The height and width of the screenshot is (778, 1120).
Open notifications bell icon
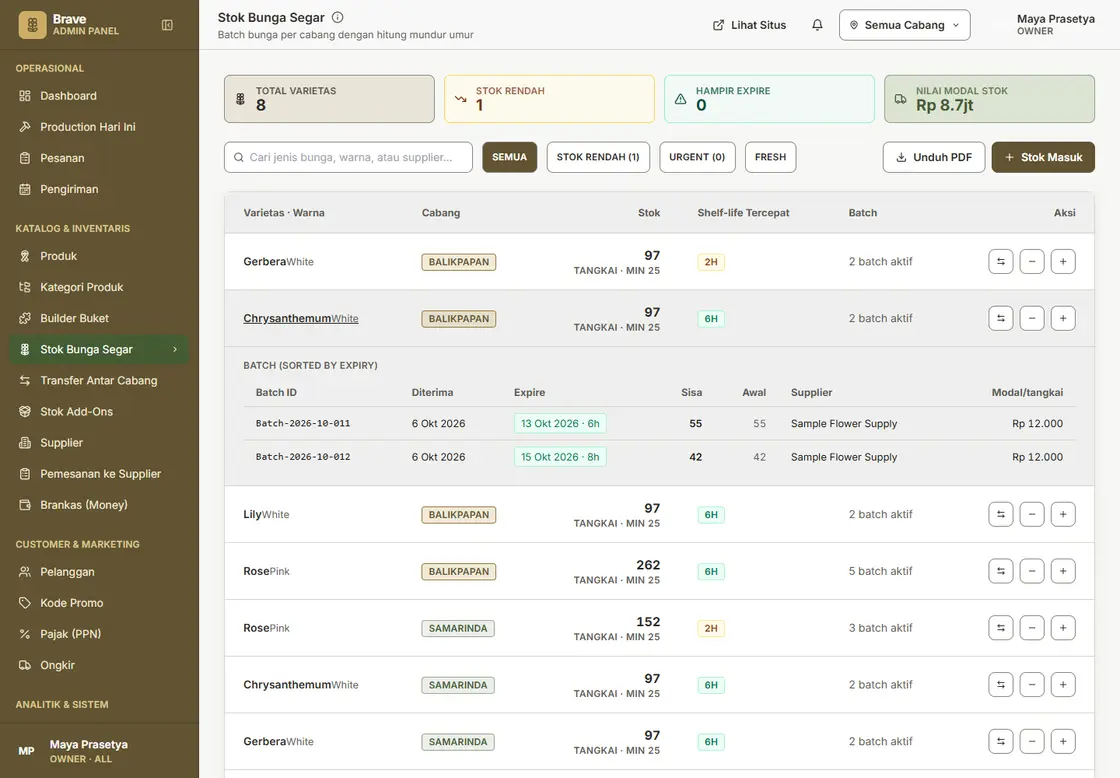pyautogui.click(x=817, y=25)
